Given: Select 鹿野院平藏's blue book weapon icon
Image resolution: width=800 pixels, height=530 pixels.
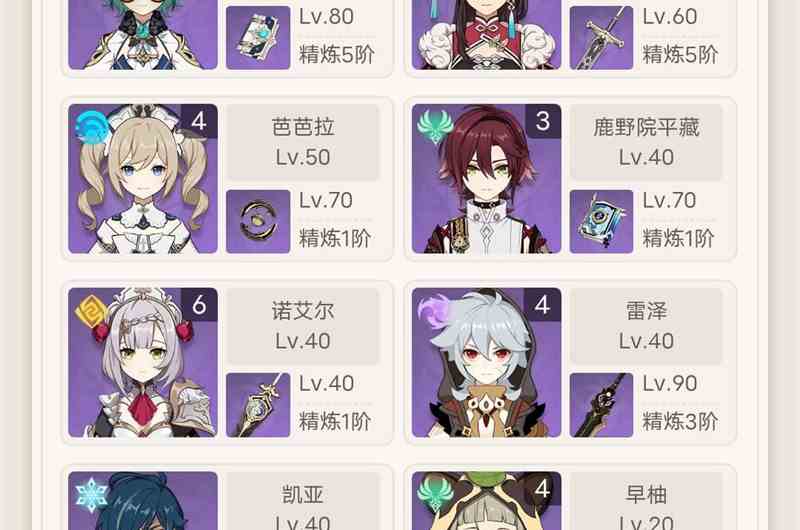Looking at the screenshot, I should [x=602, y=221].
